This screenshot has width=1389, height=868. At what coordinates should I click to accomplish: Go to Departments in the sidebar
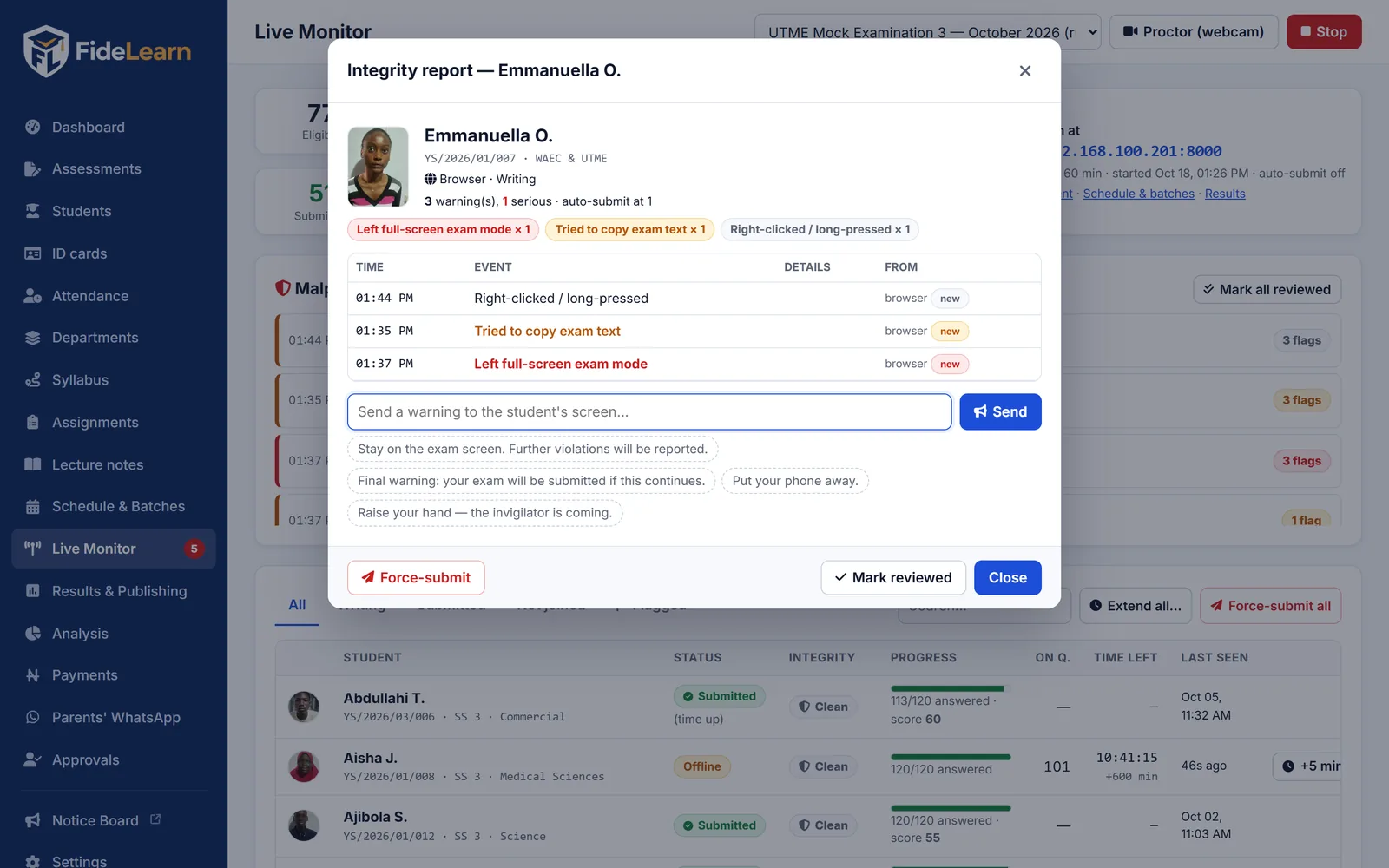pyautogui.click(x=114, y=338)
